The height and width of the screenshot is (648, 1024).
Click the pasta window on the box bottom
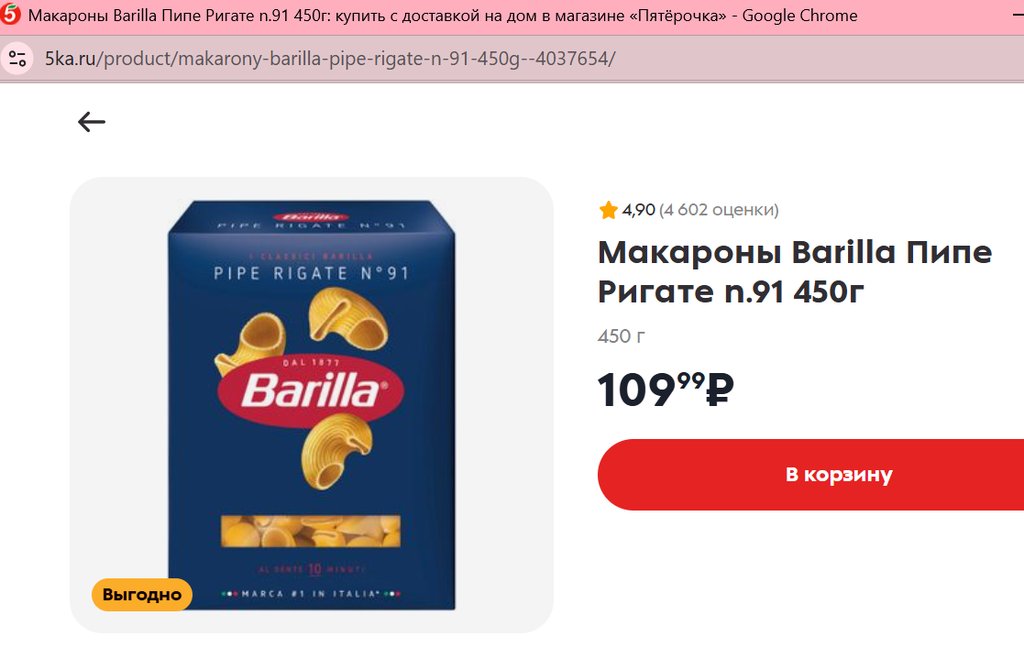310,531
